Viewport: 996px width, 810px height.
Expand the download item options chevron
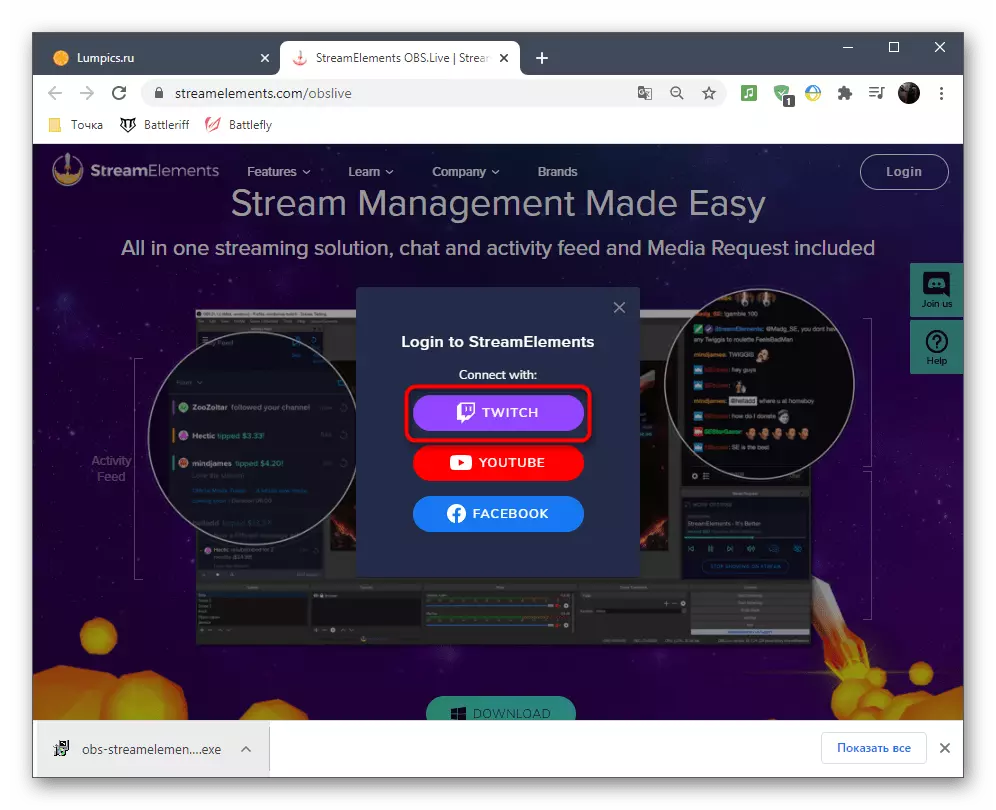[x=246, y=749]
